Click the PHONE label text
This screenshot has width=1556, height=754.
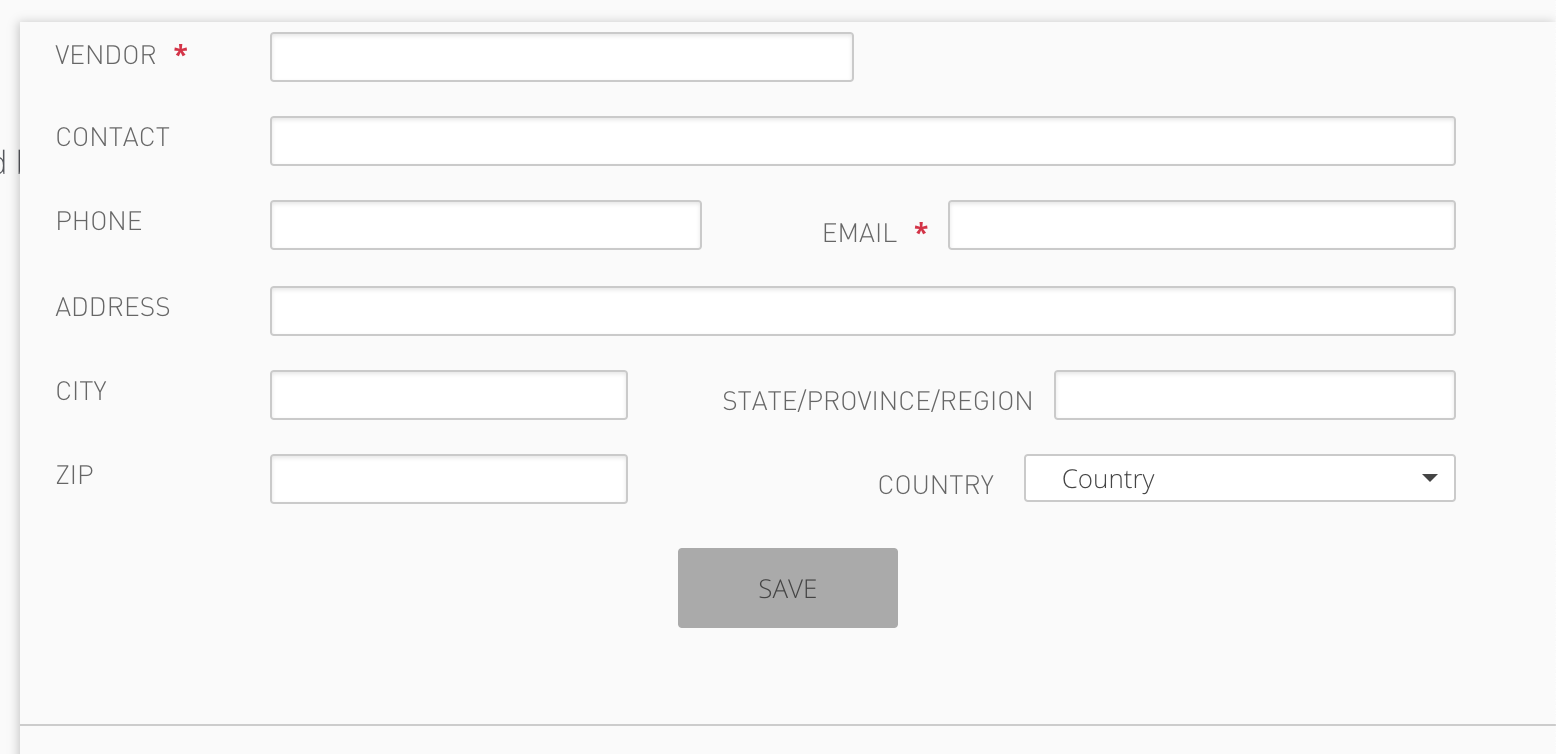pyautogui.click(x=99, y=221)
